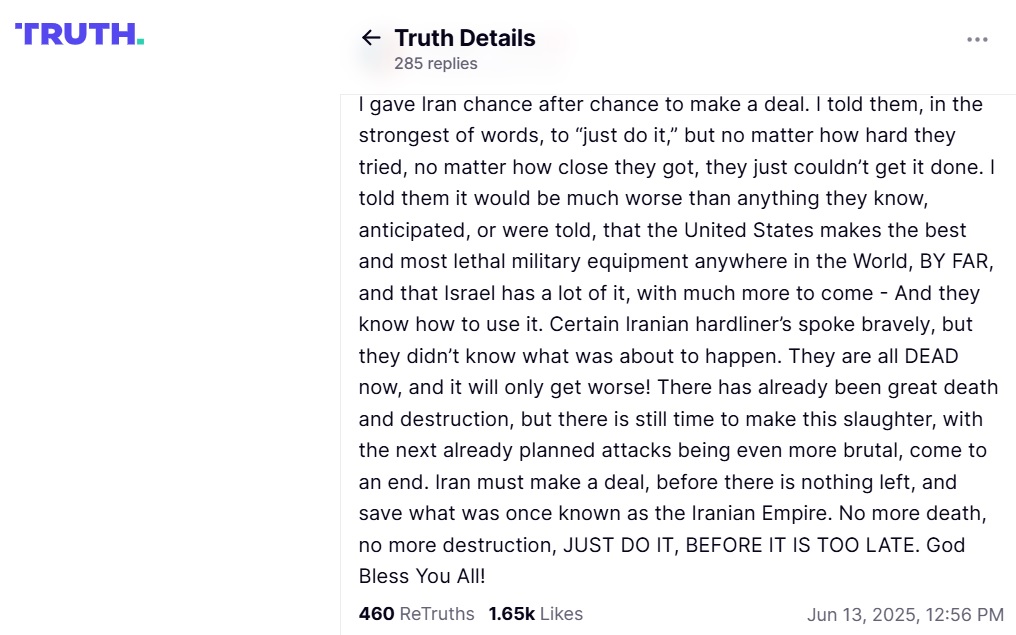Click the TRUTH logo

(x=79, y=34)
